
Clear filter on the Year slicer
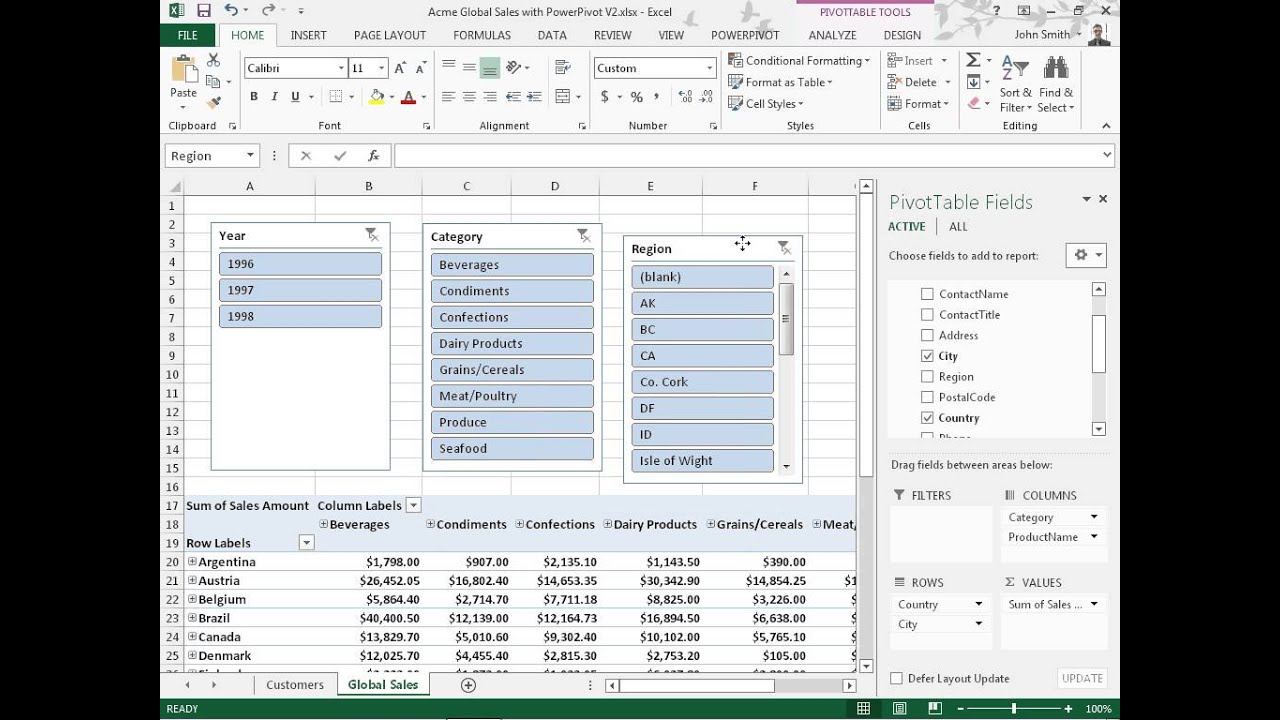[x=372, y=235]
